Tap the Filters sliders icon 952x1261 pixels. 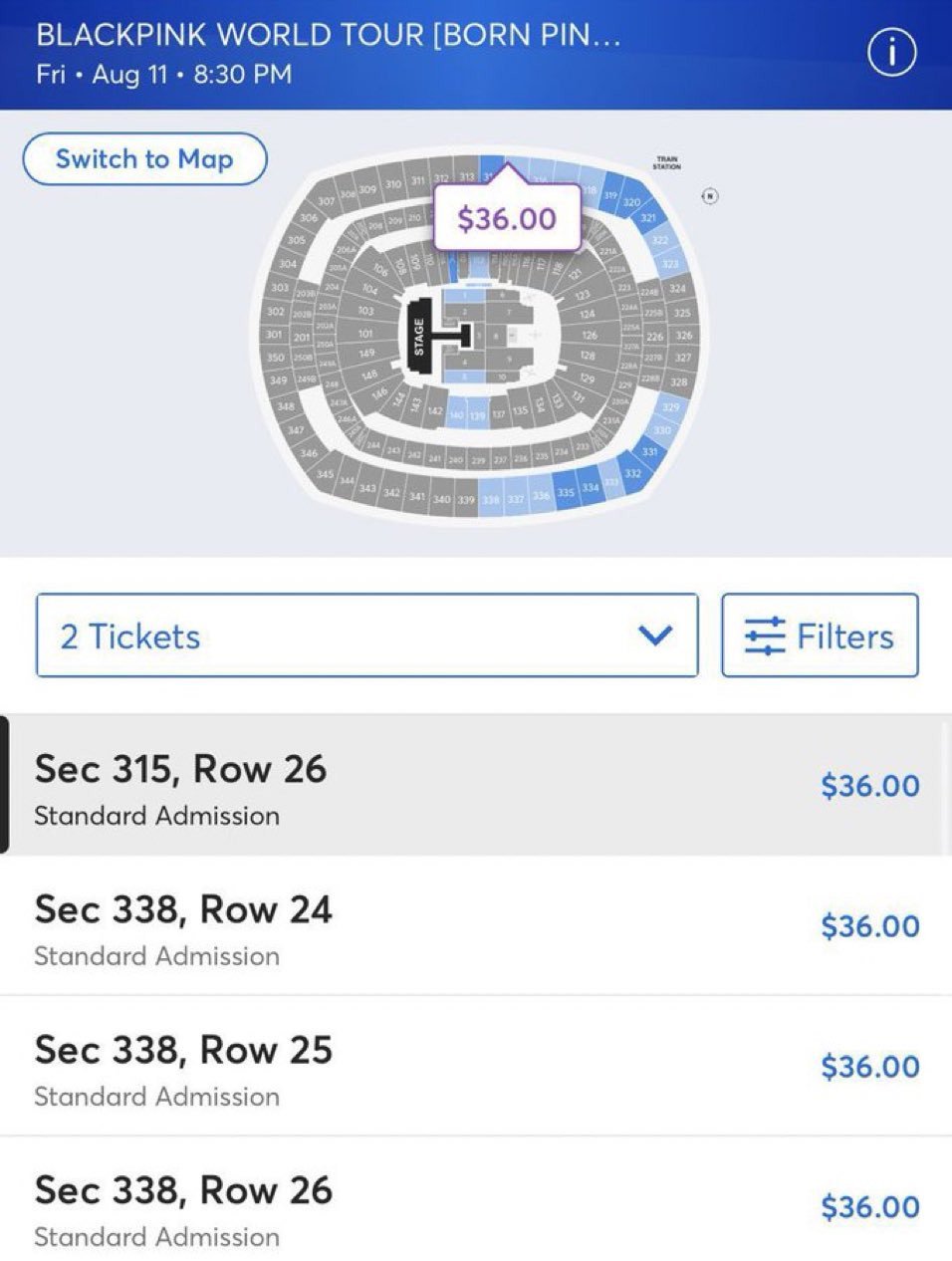[765, 636]
